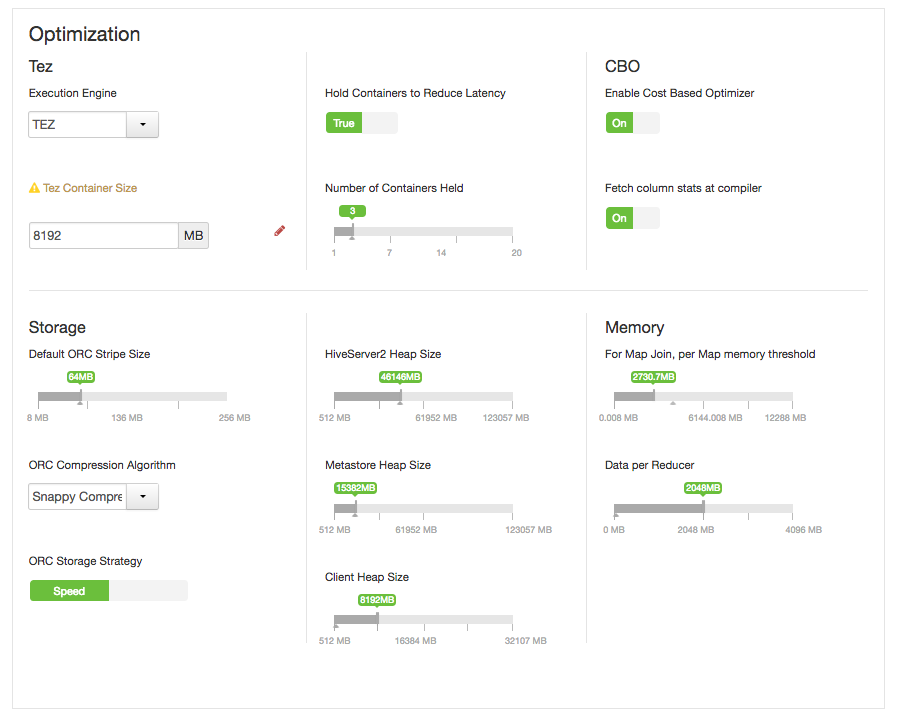Click the 2048MB Data per Reducer value tooltip
Screen dimensions: 903x725
703,488
